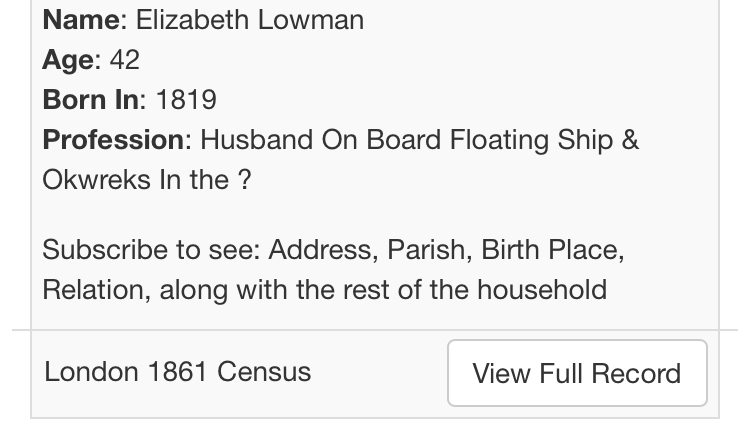Click the age value 42
The height and width of the screenshot is (426, 750).
pyautogui.click(x=125, y=60)
